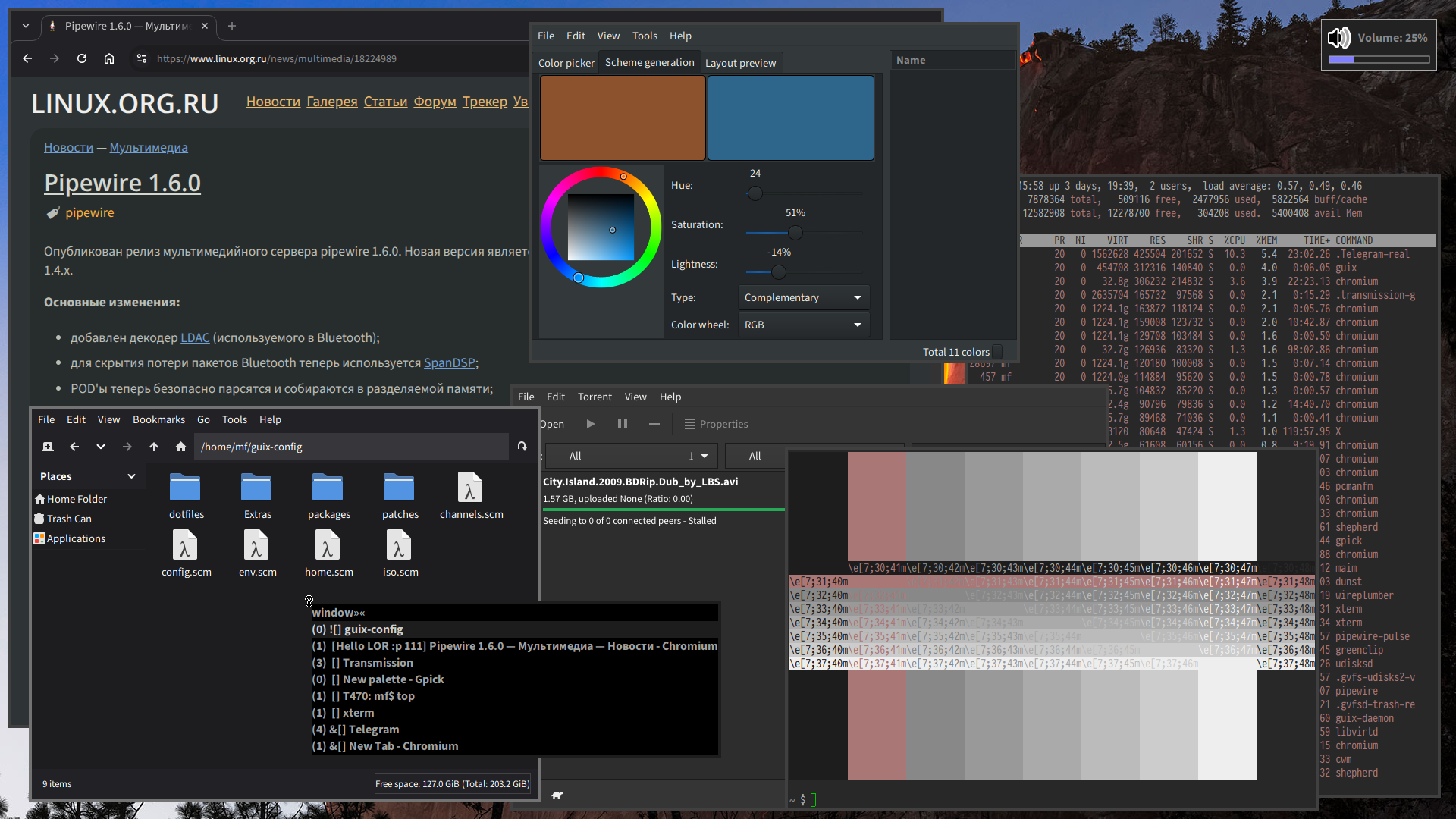Reload the guix-config folder view
Screen dimensions: 1456x819
pyautogui.click(x=522, y=447)
